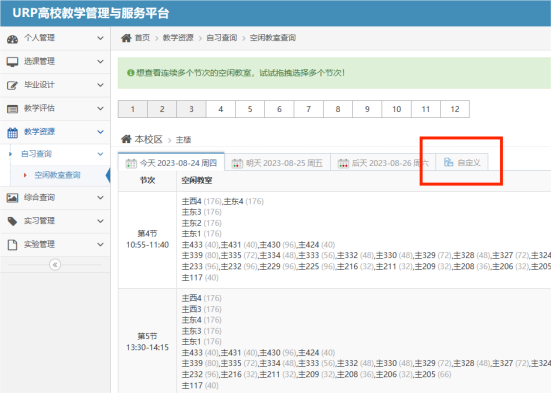Click the 第5节 13:30-14:15 cell

148,342
